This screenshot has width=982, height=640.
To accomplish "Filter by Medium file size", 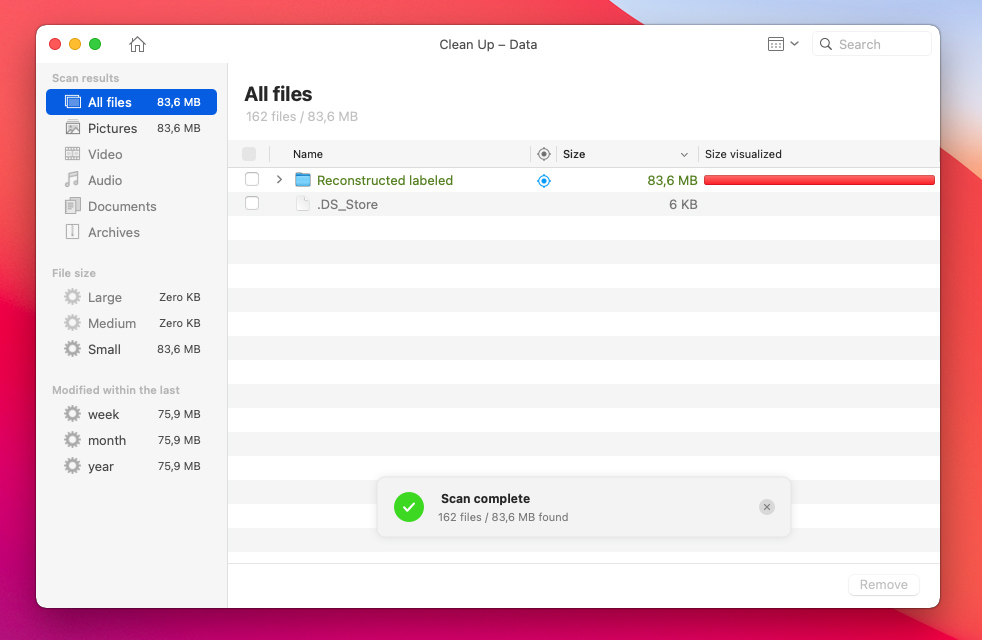I will click(x=132, y=323).
